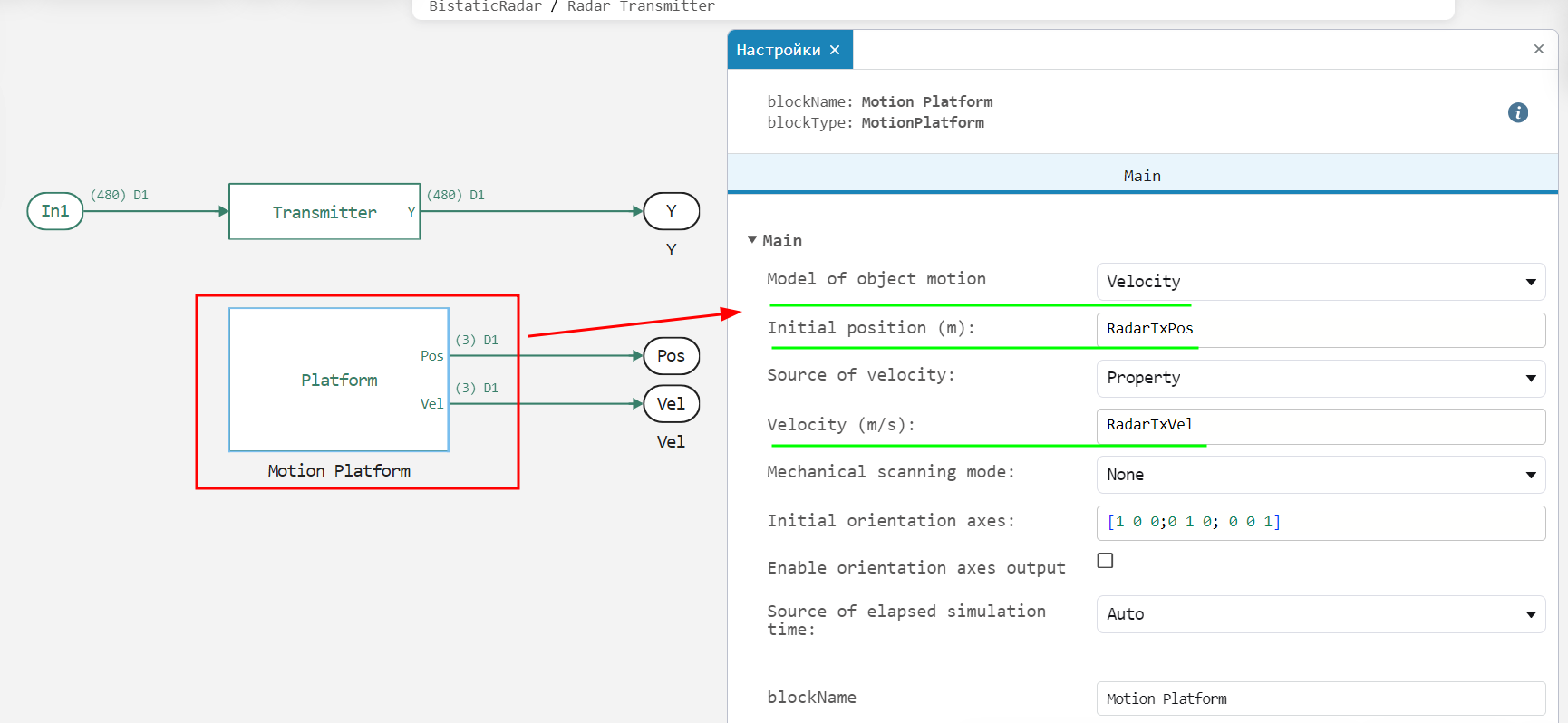1568x723 pixels.
Task: Click the Настройки tab label
Action: click(x=778, y=50)
